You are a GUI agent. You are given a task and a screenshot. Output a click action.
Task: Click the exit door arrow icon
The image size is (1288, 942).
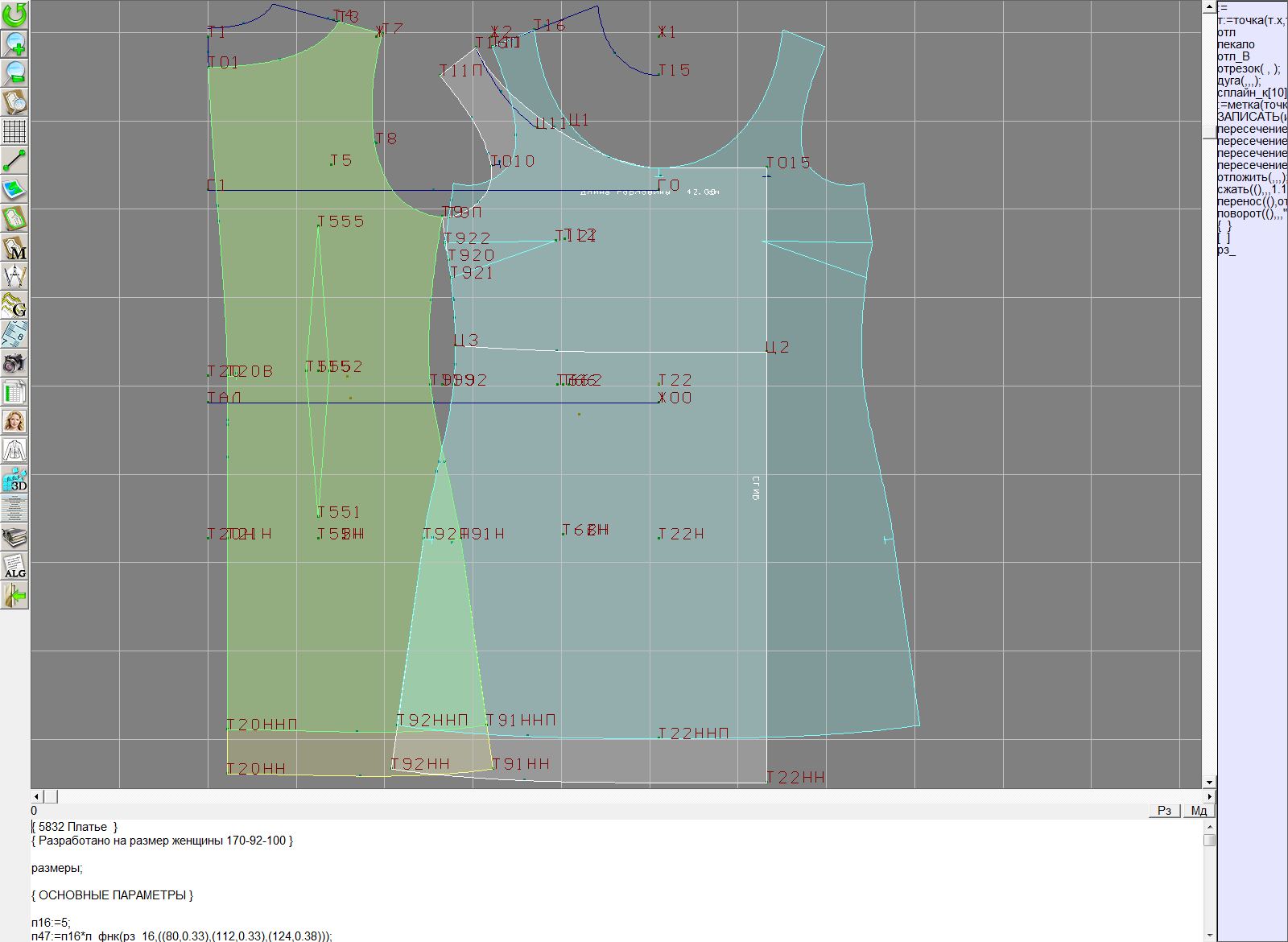pos(14,596)
